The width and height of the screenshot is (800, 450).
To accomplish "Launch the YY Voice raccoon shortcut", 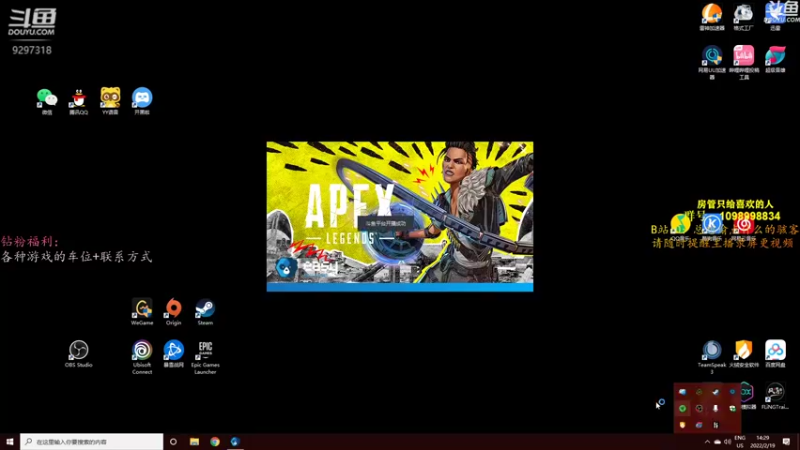I will click(110, 101).
